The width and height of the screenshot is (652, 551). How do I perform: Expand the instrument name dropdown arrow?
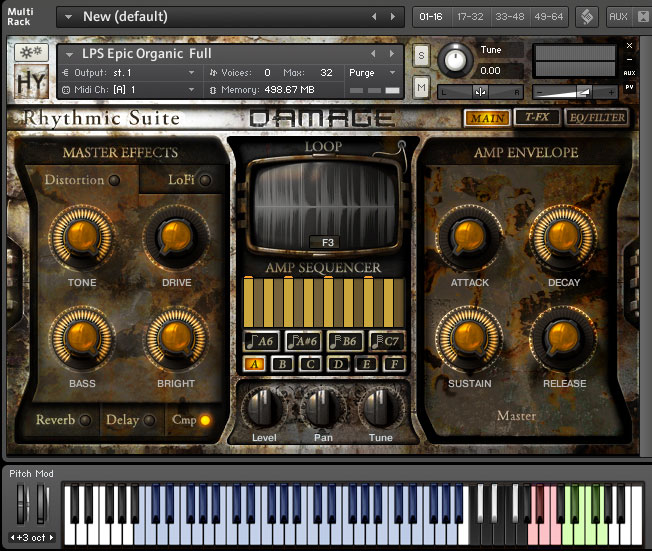pos(69,54)
